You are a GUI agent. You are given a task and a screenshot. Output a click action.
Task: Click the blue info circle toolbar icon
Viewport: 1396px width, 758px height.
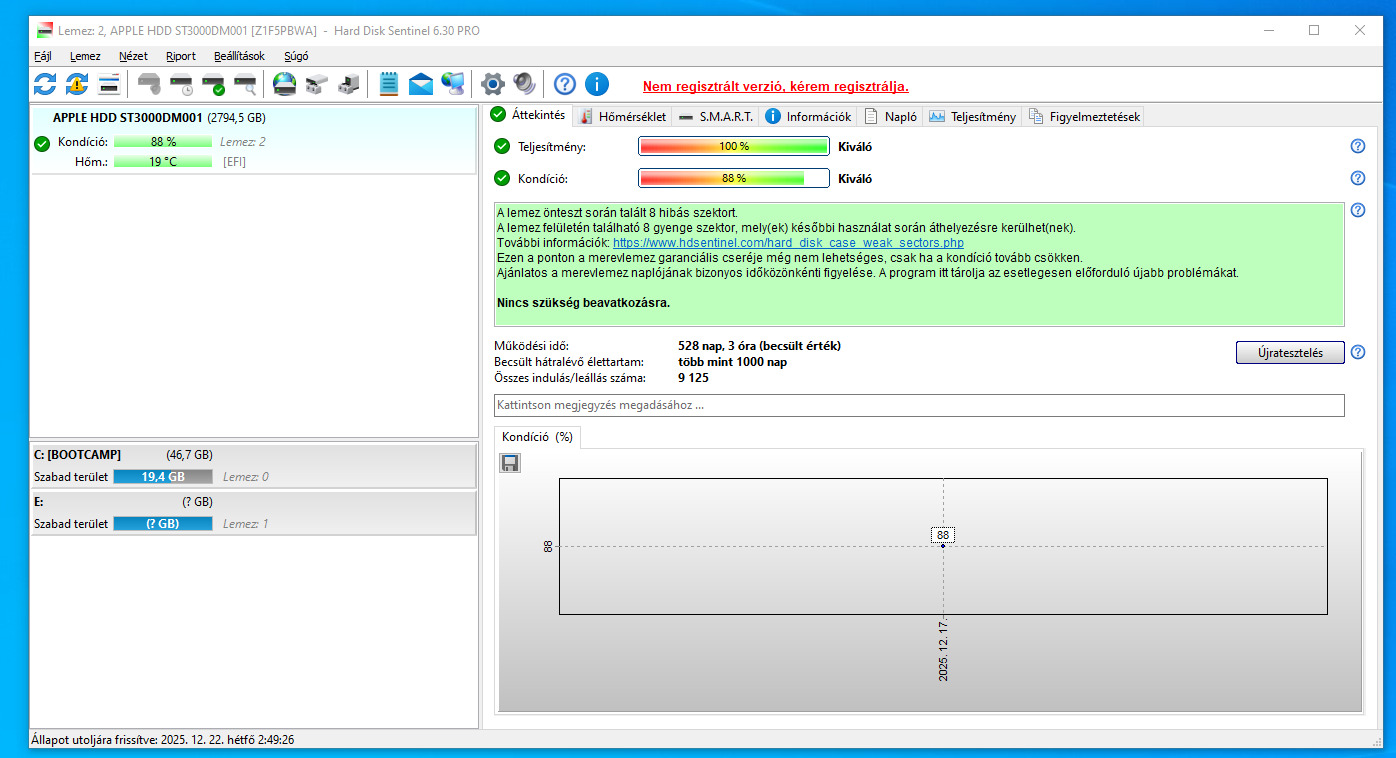pyautogui.click(x=597, y=84)
